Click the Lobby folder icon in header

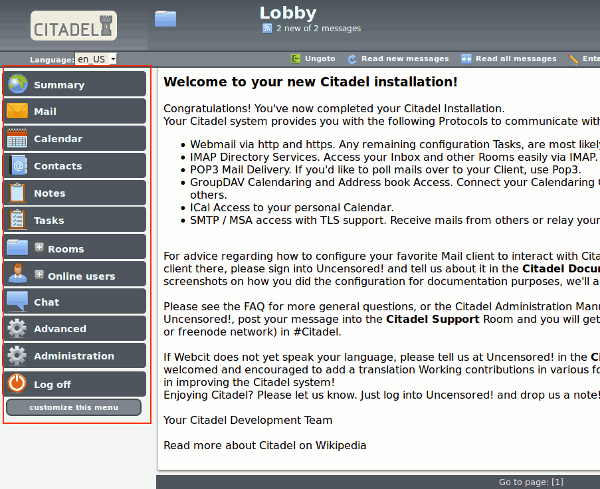click(165, 18)
